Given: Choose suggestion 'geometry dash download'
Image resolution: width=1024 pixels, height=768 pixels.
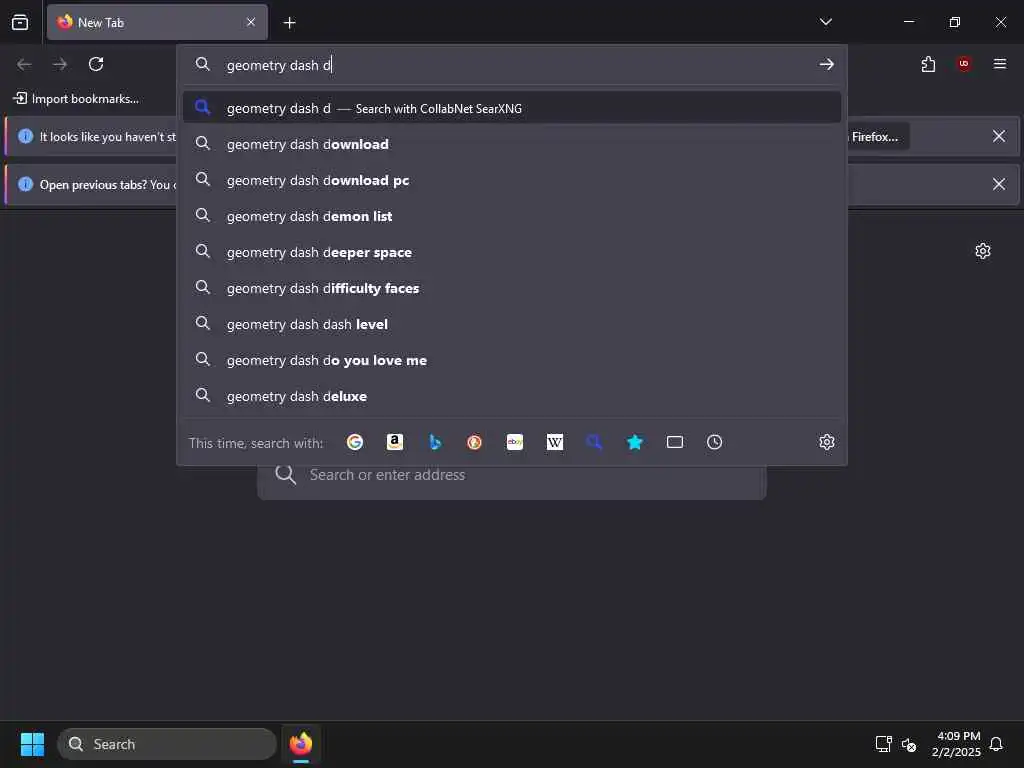Looking at the screenshot, I should click(x=511, y=144).
